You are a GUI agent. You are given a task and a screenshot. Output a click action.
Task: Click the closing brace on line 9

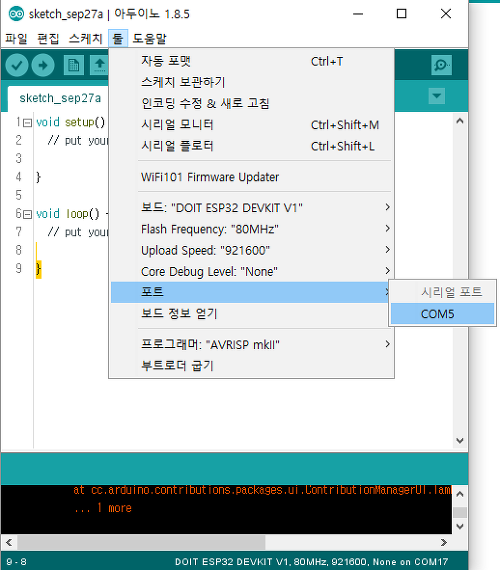pos(39,269)
